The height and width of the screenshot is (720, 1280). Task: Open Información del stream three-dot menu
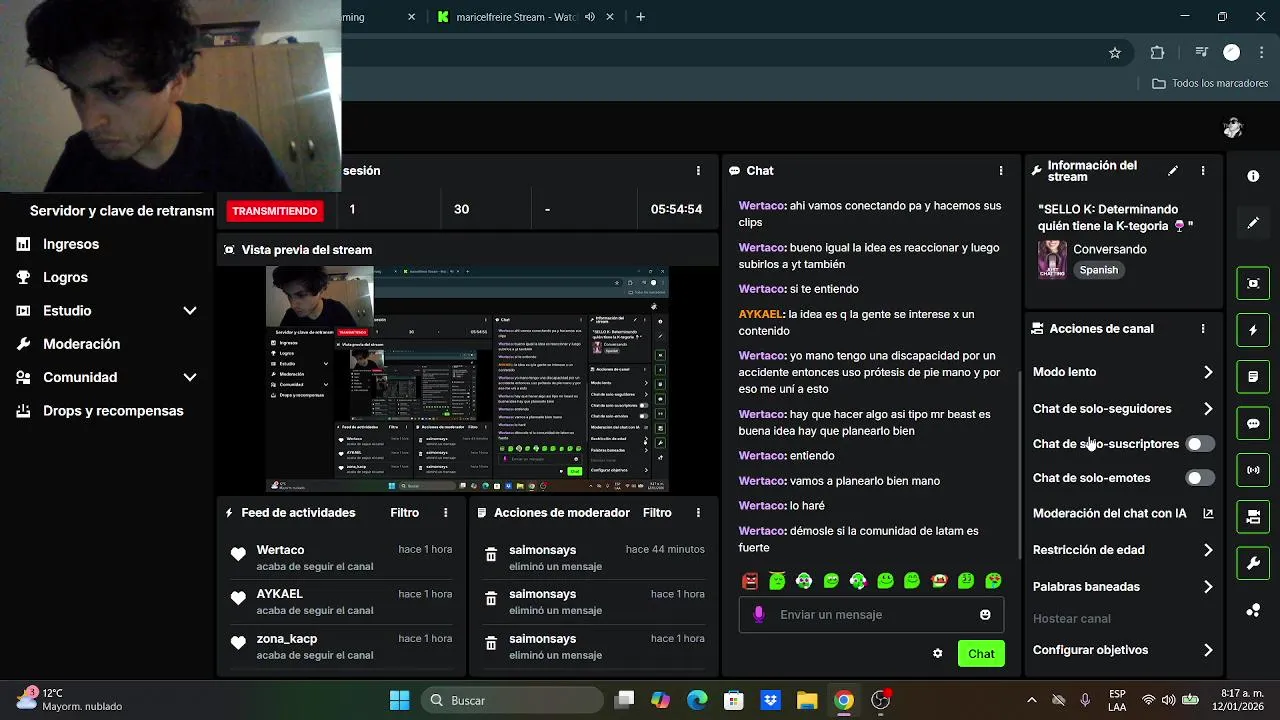[1203, 171]
